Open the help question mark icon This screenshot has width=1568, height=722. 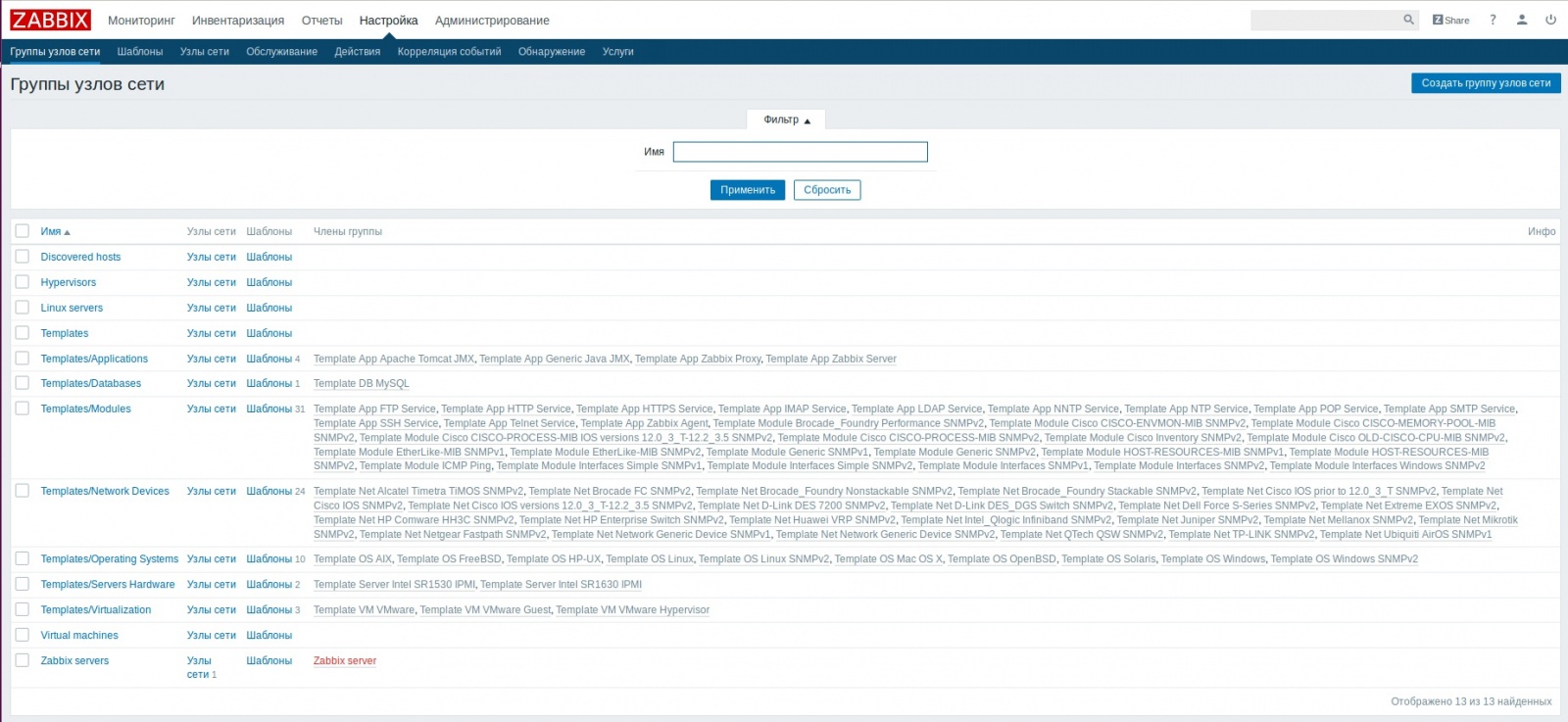tap(1493, 20)
